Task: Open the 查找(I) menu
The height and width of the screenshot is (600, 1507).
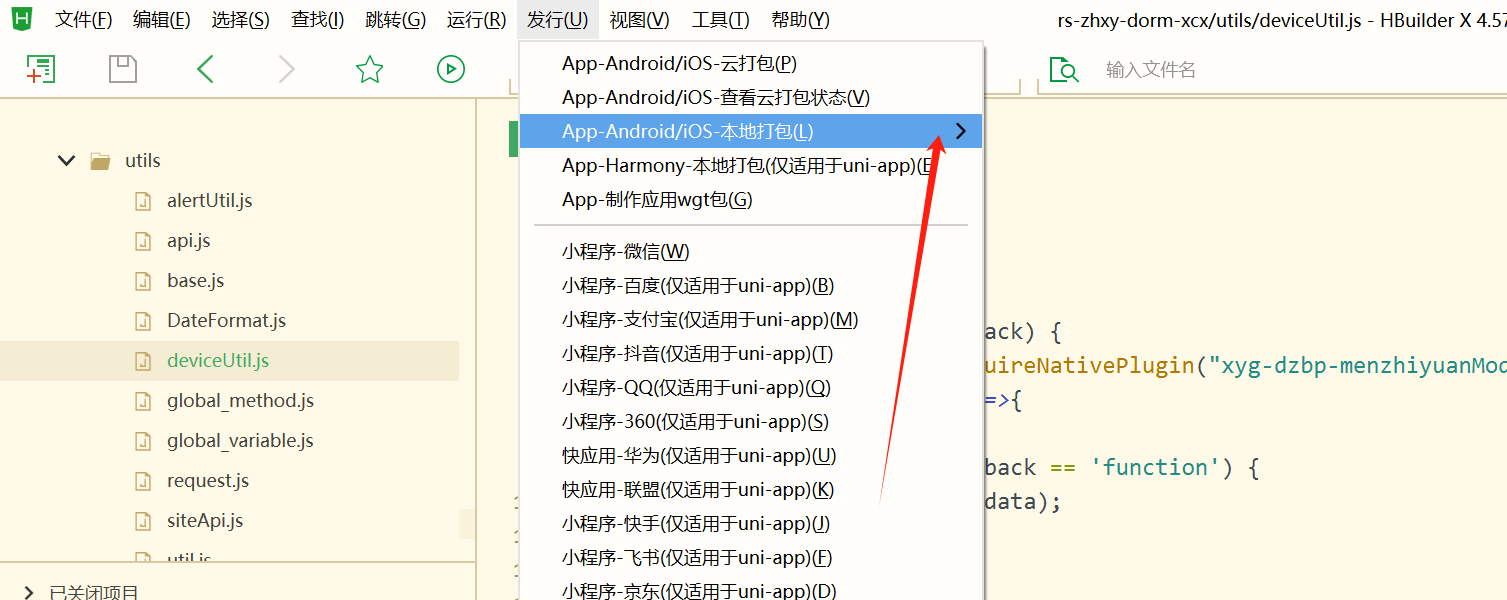Action: [x=318, y=20]
